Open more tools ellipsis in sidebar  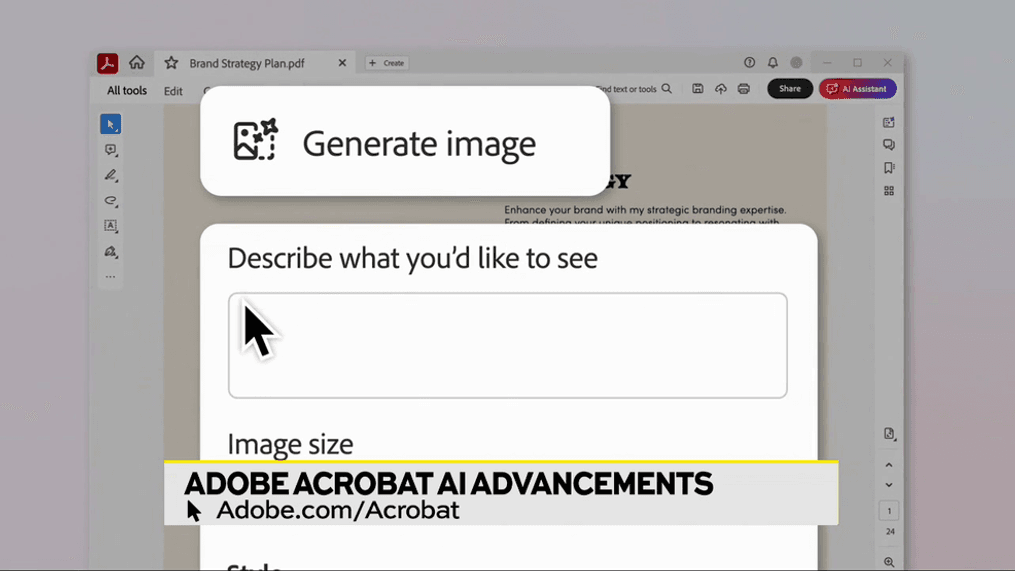point(111,277)
